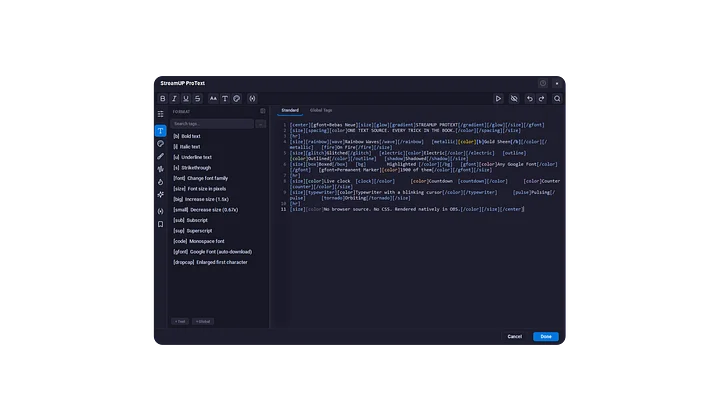This screenshot has height=405, width=720.
Task: Apply Strikethrough from the top toolbar
Action: (197, 99)
